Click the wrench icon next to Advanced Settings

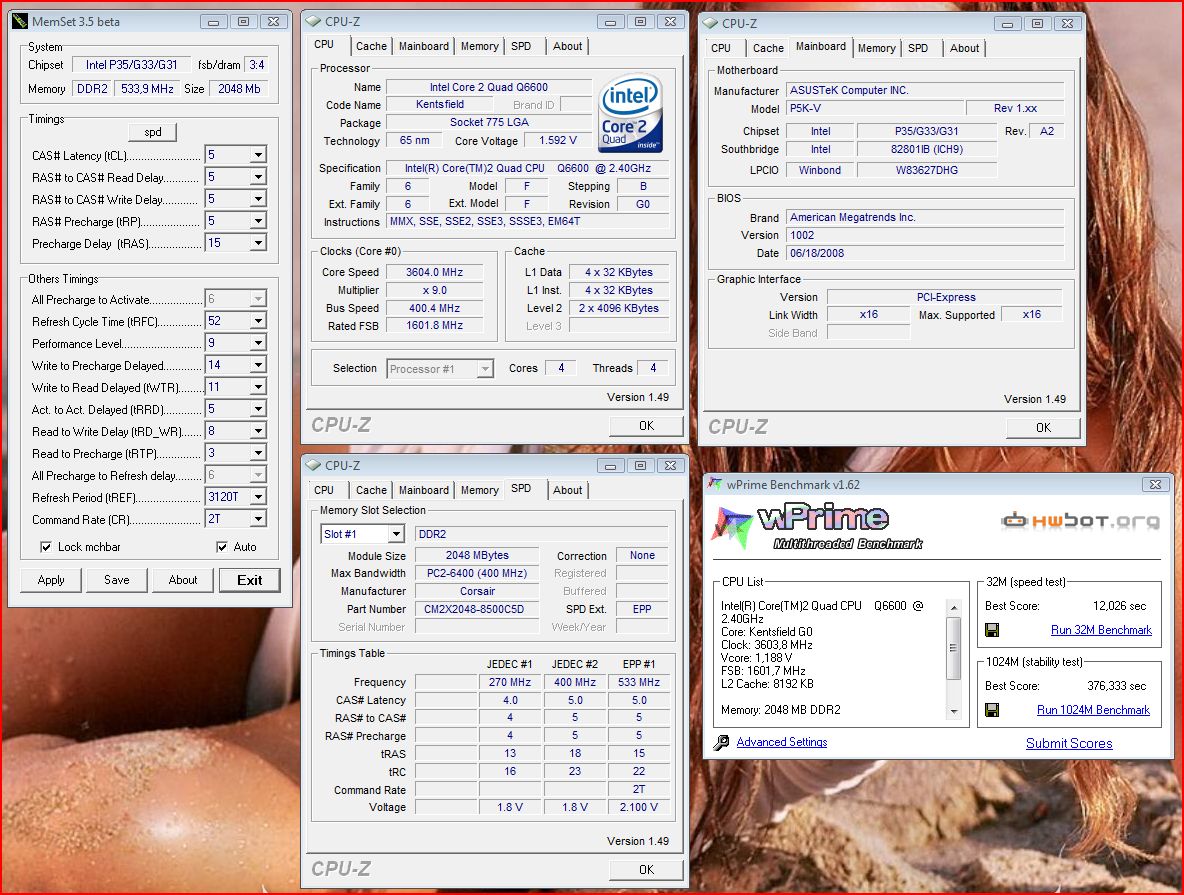click(x=721, y=742)
